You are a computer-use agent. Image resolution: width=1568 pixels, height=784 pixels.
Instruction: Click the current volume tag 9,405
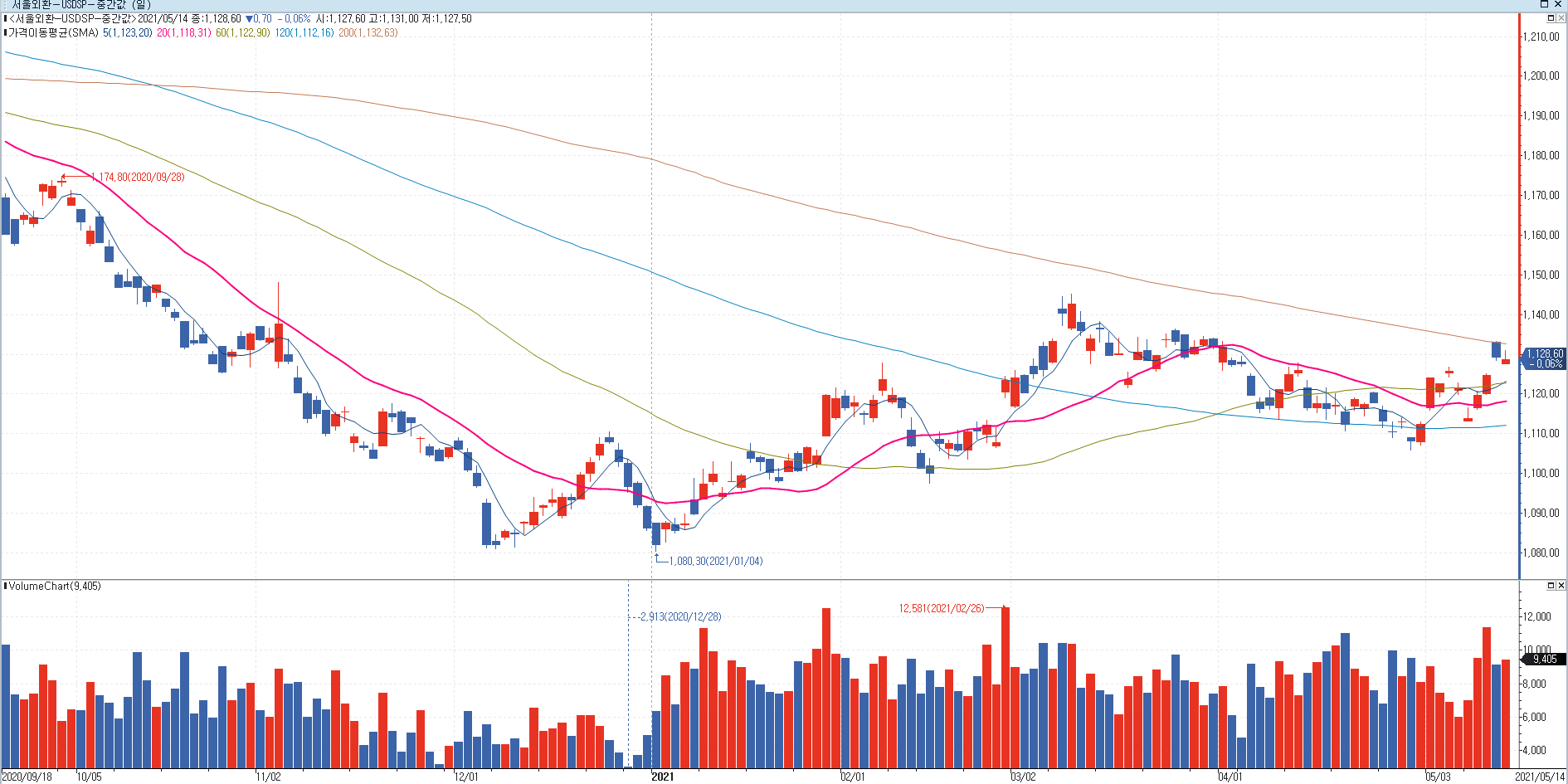(1545, 659)
